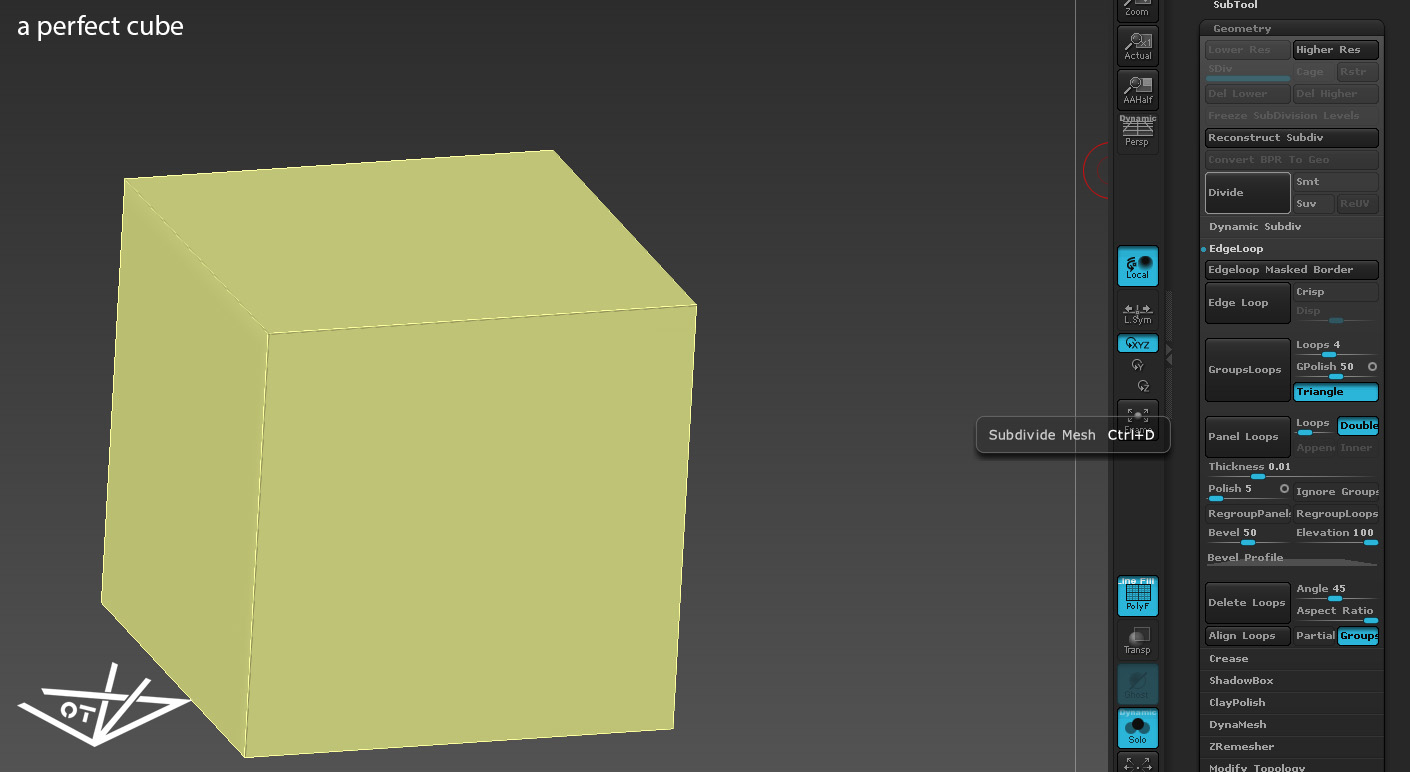The width and height of the screenshot is (1410, 772).
Task: Click the Divide button
Action: [x=1248, y=193]
